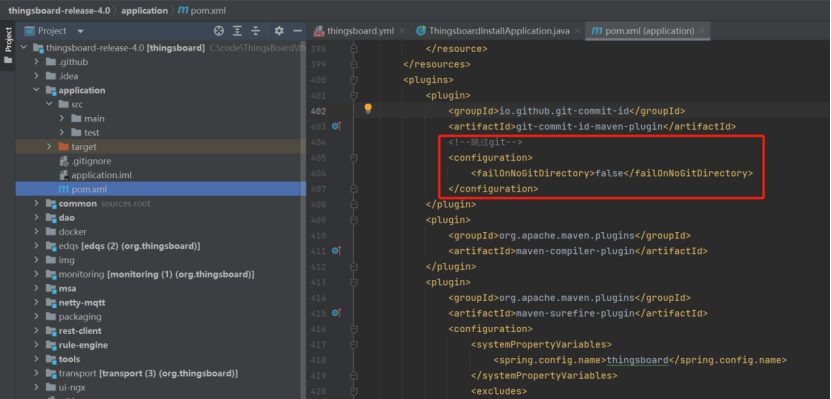Switch to ThingsboardInstallApplication.java tab
The image size is (831, 399).
499,31
